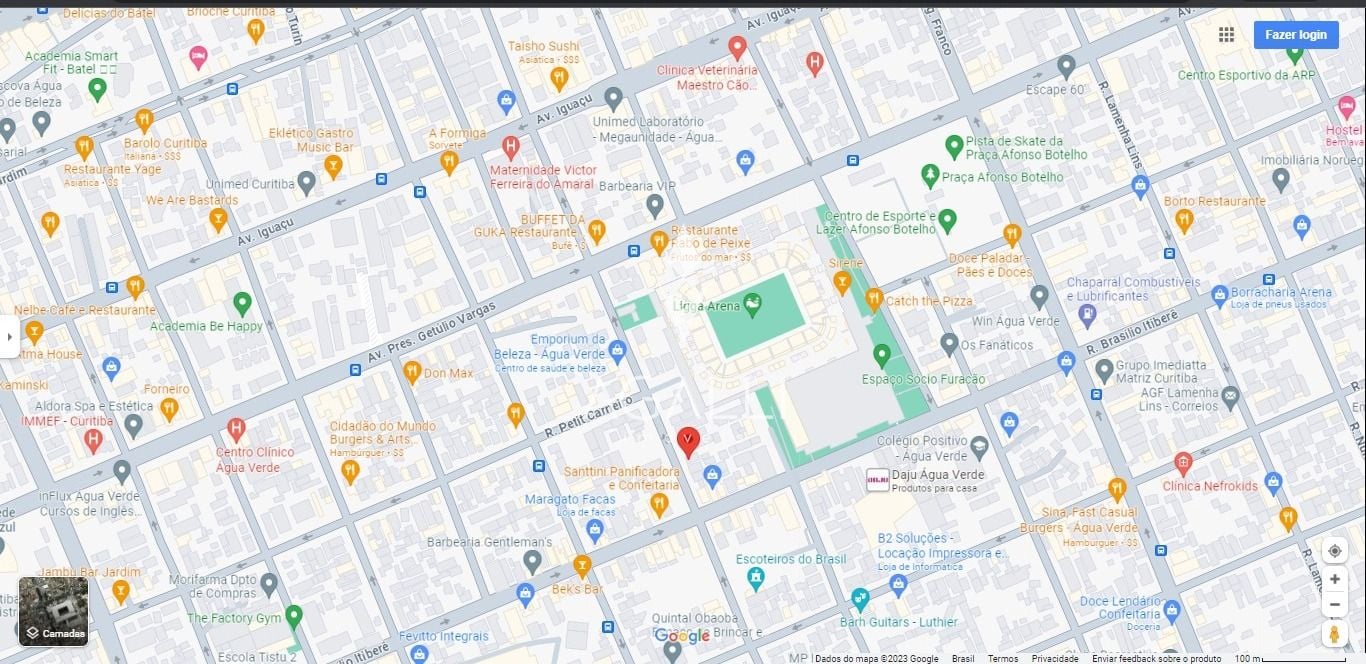Screen dimensions: 1366x664
Task: Open The Factory Gym marker
Action: pos(294,616)
